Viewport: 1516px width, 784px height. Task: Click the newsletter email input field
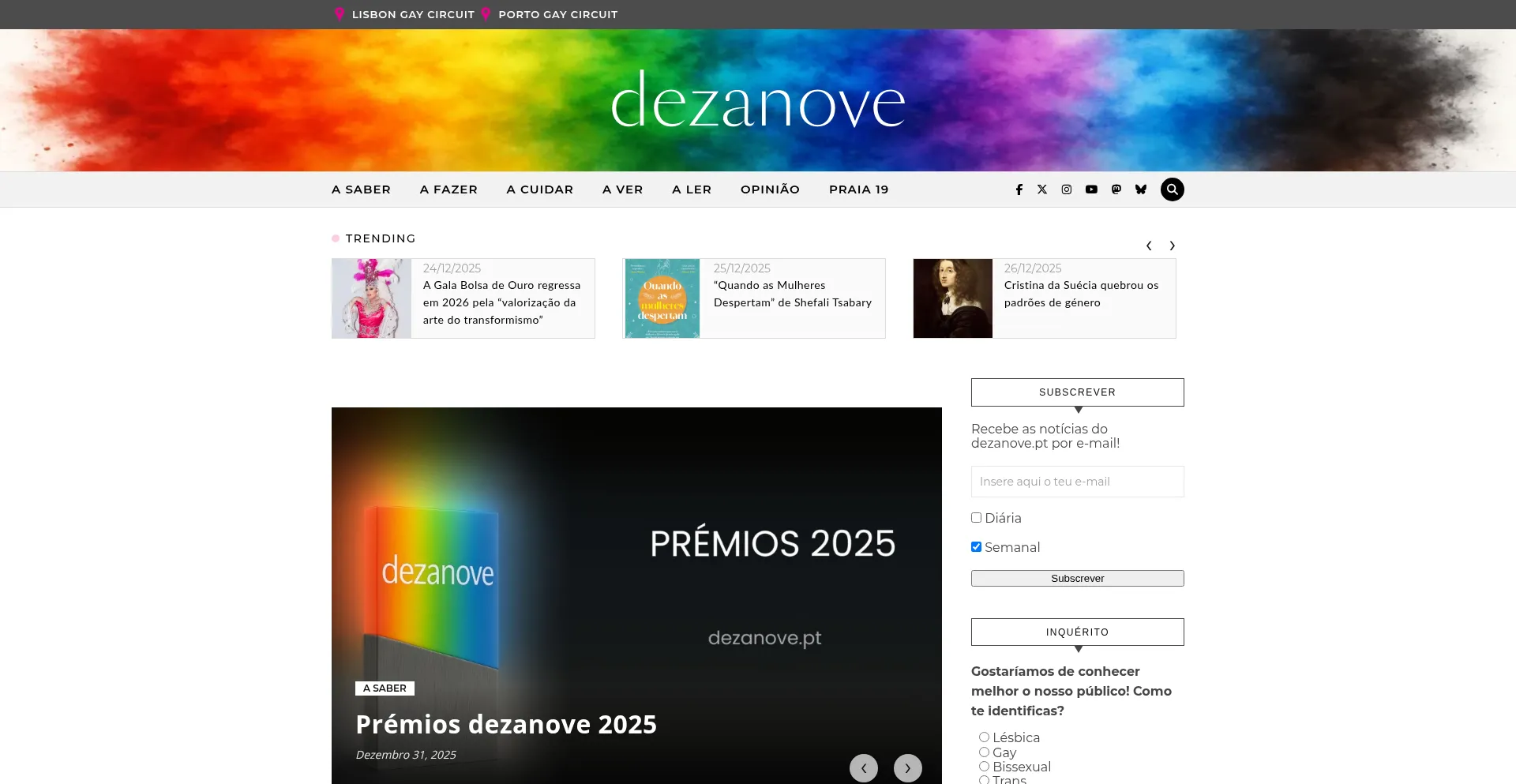(x=1077, y=482)
